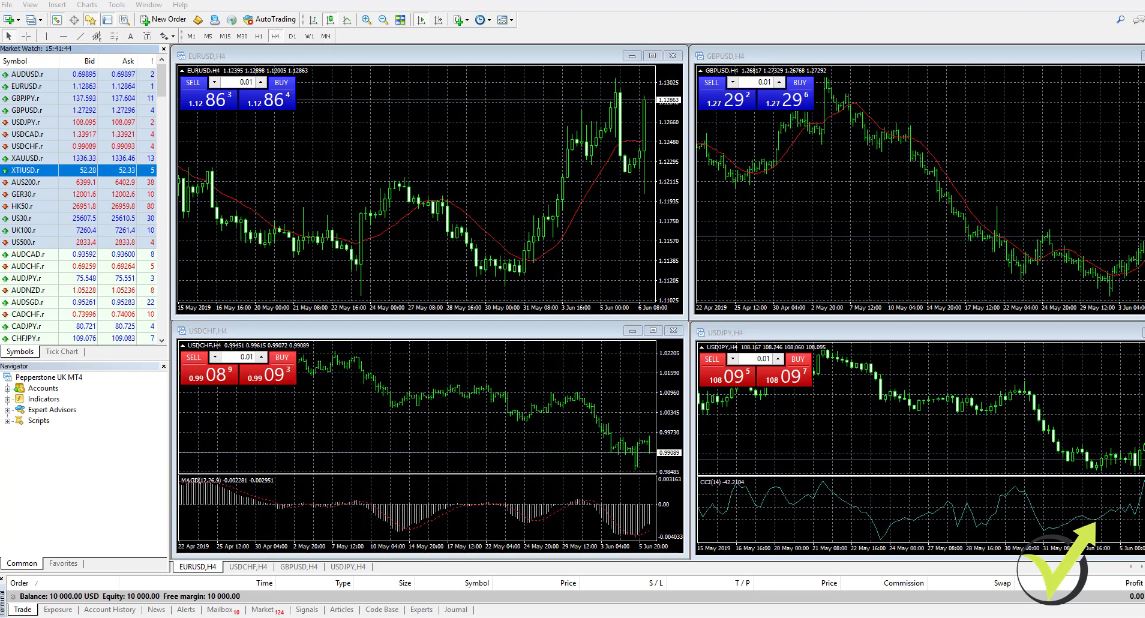
Task: Click the New Order toolbar button
Action: point(163,19)
